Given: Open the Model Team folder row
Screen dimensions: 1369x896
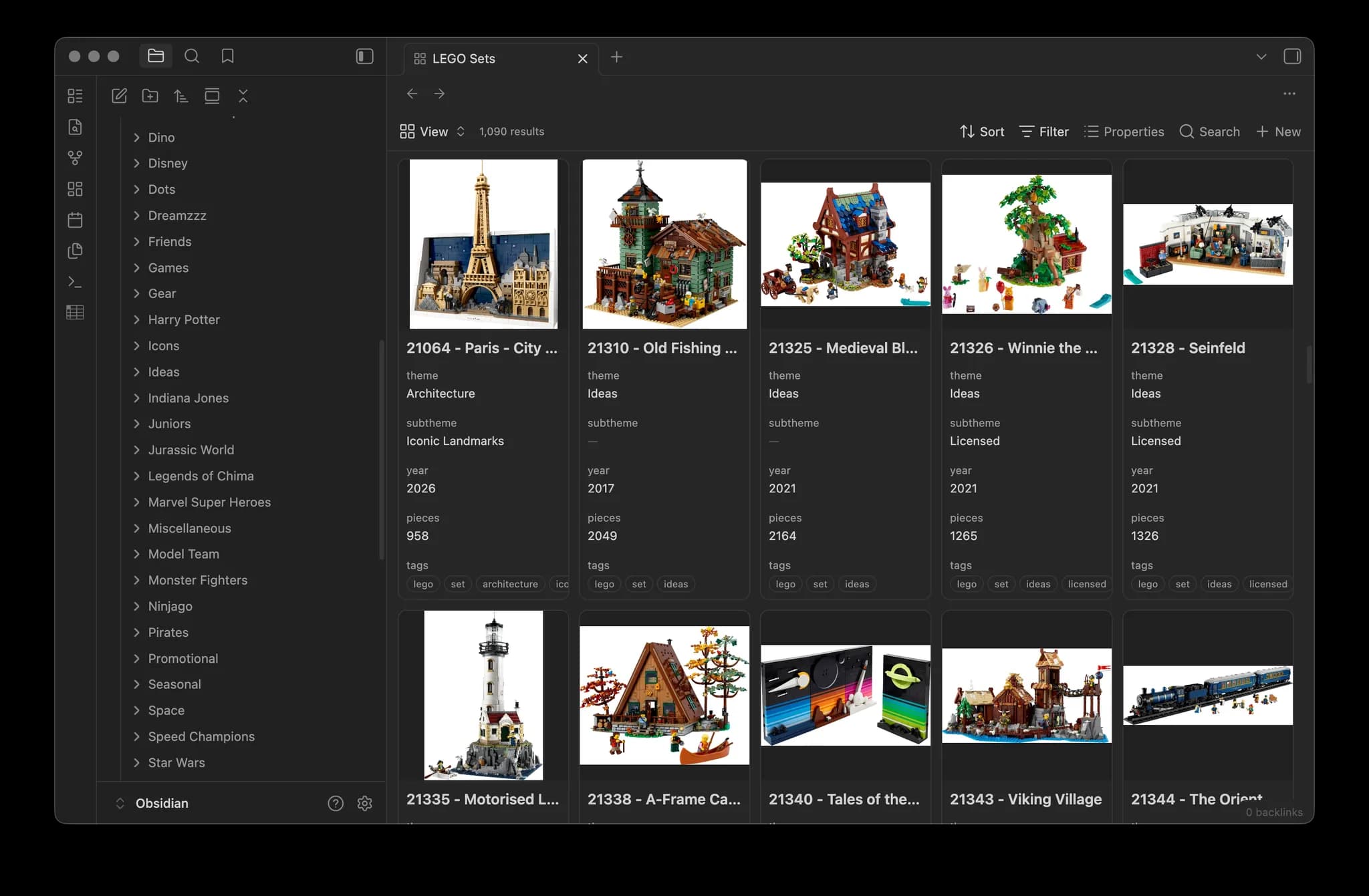Looking at the screenshot, I should 251,555.
